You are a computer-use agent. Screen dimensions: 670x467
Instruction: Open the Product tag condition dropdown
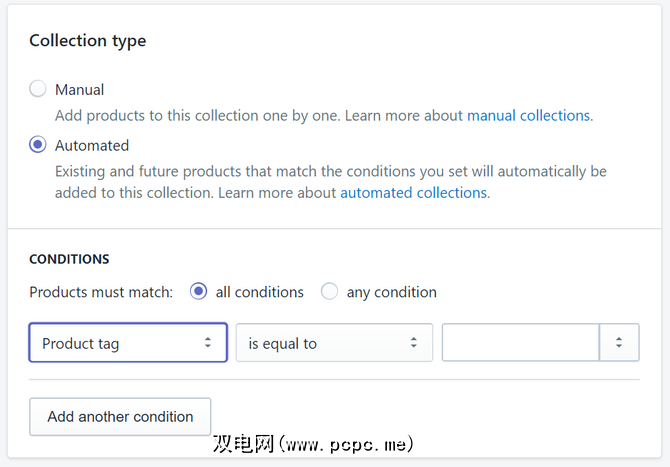pyautogui.click(x=128, y=343)
